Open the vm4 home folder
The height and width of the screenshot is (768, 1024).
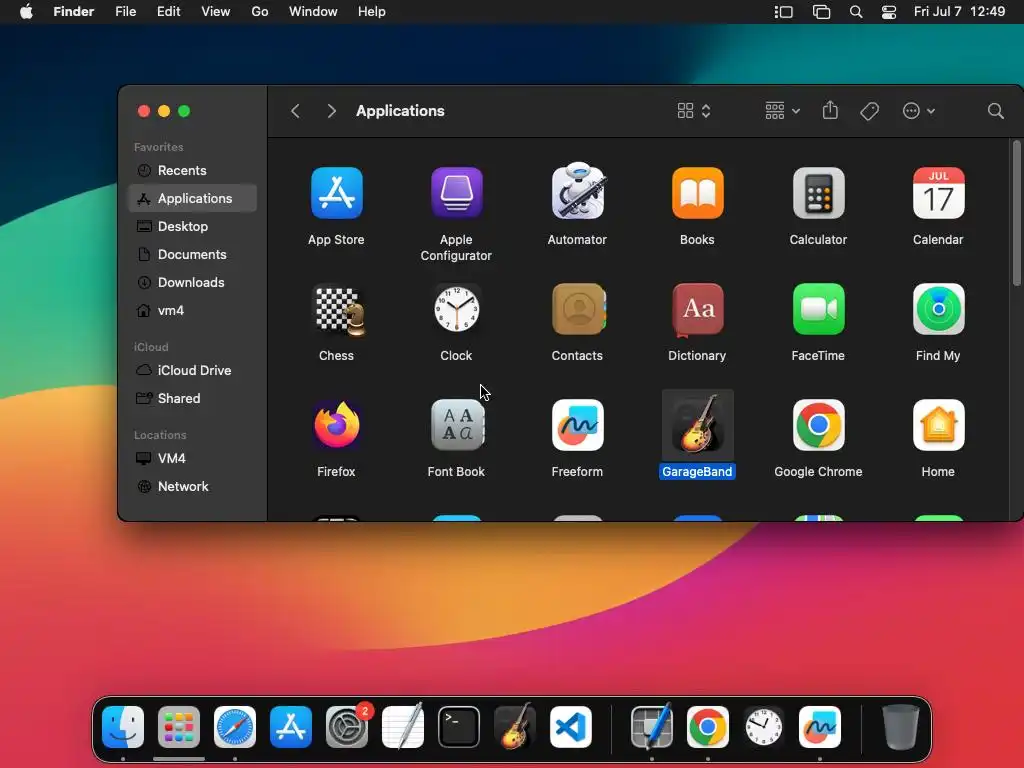[193, 311]
